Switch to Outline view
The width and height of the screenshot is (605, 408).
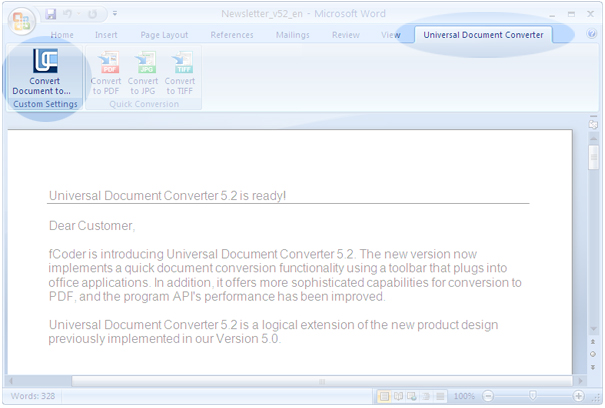click(x=426, y=396)
